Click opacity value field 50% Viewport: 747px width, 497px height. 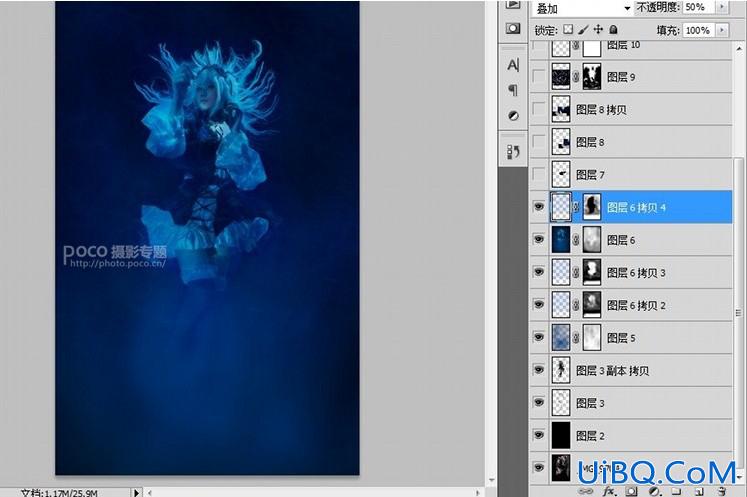[698, 7]
